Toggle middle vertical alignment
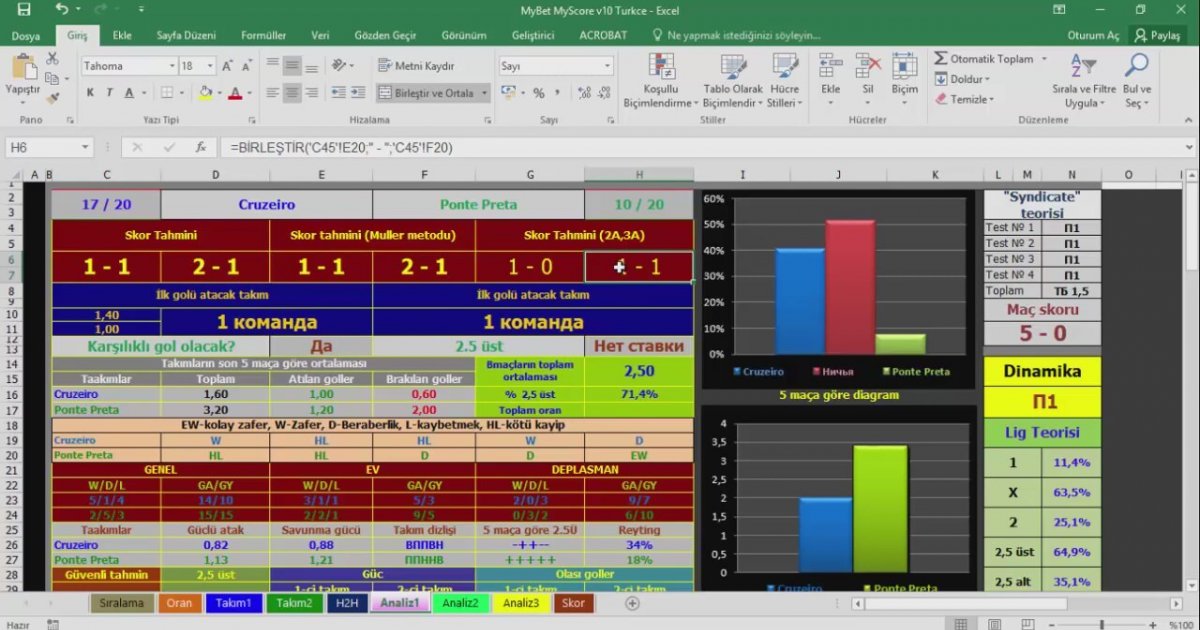This screenshot has width=1200, height=630. (291, 66)
